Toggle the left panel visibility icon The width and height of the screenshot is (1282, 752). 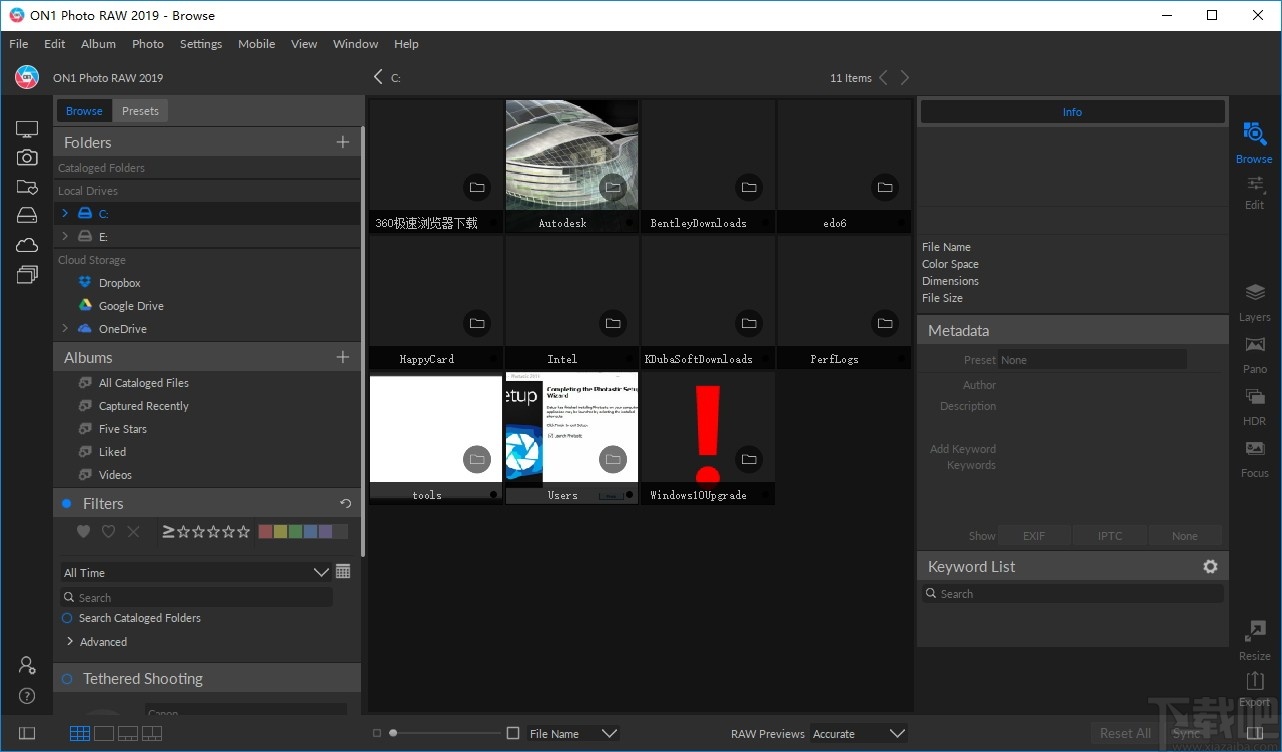click(x=27, y=733)
